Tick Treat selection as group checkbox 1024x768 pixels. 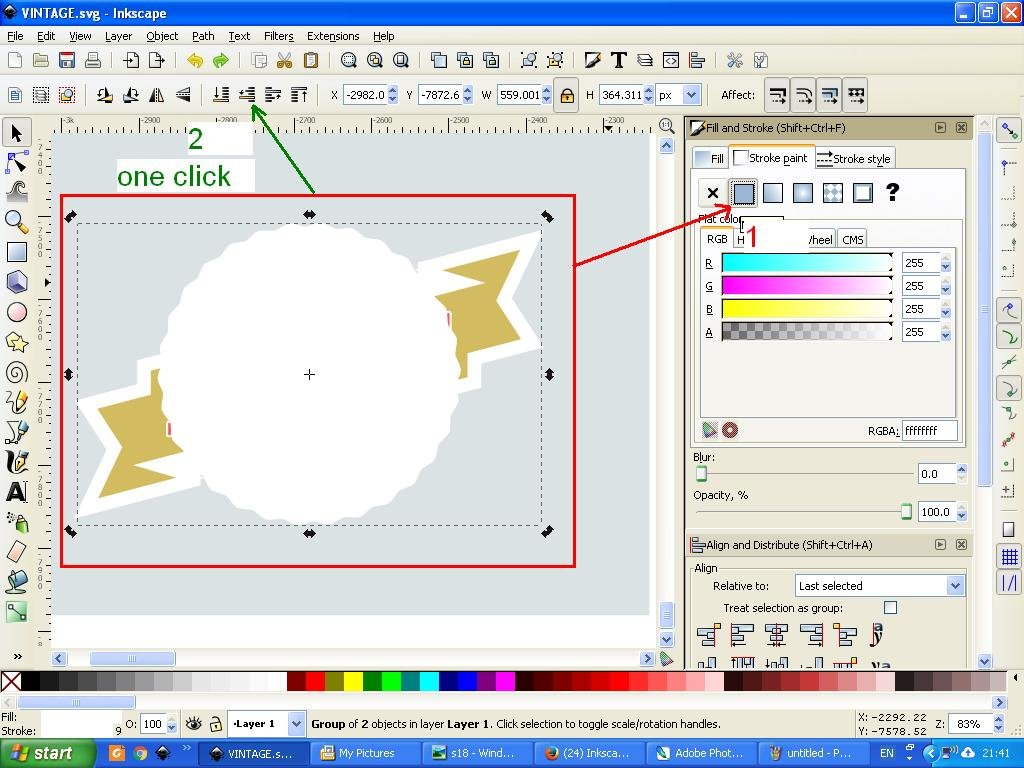tap(890, 608)
